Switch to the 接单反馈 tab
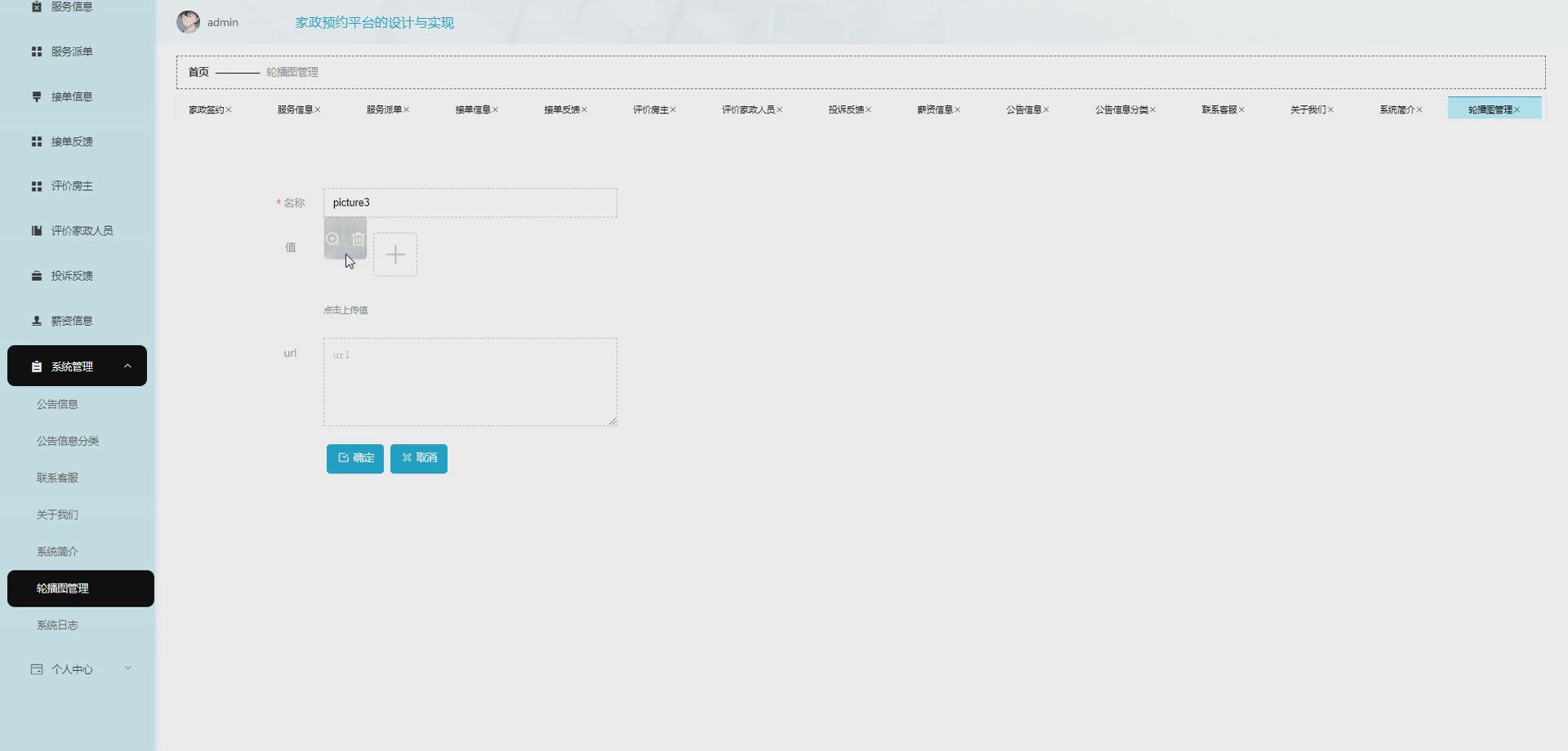1568x751 pixels. pyautogui.click(x=562, y=109)
